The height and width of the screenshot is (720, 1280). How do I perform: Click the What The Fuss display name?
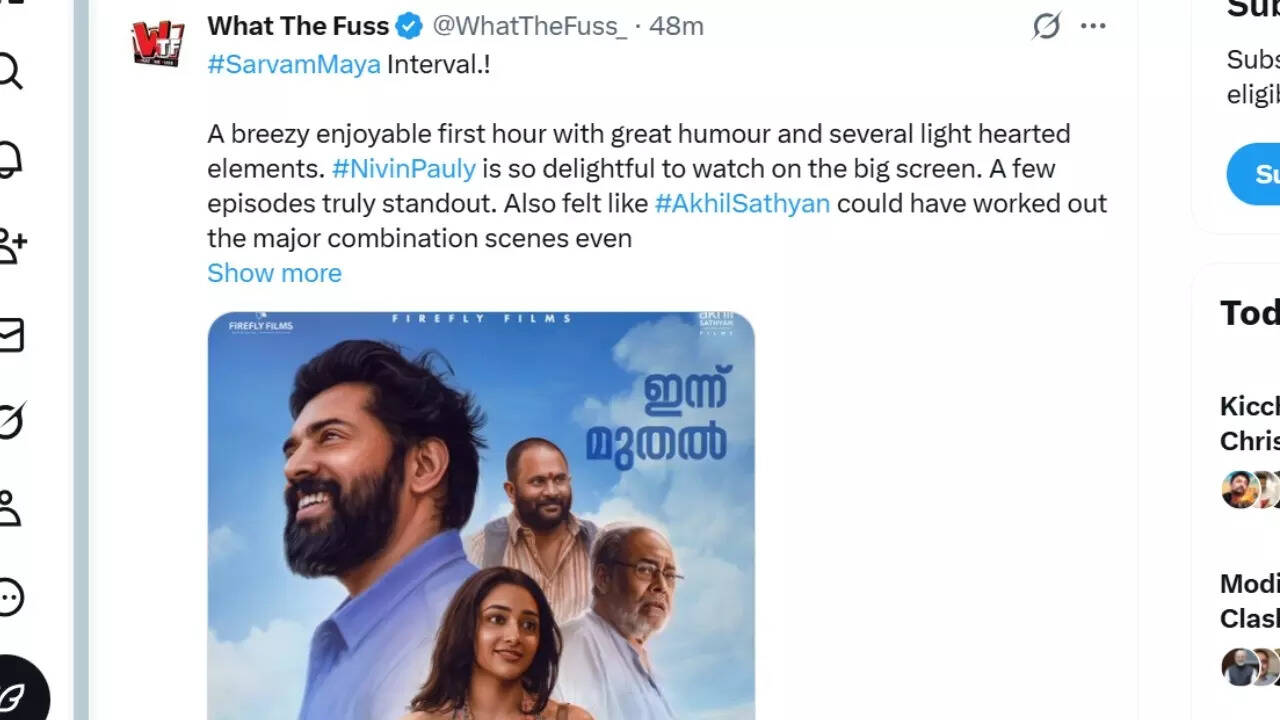[298, 26]
